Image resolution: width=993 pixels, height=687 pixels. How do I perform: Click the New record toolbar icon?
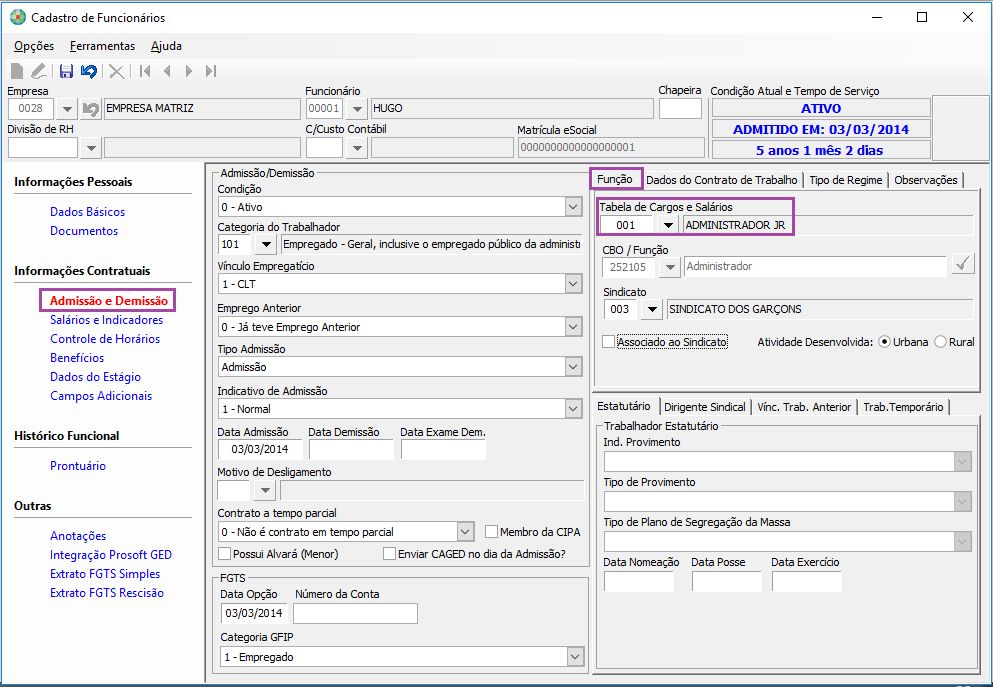(x=17, y=71)
